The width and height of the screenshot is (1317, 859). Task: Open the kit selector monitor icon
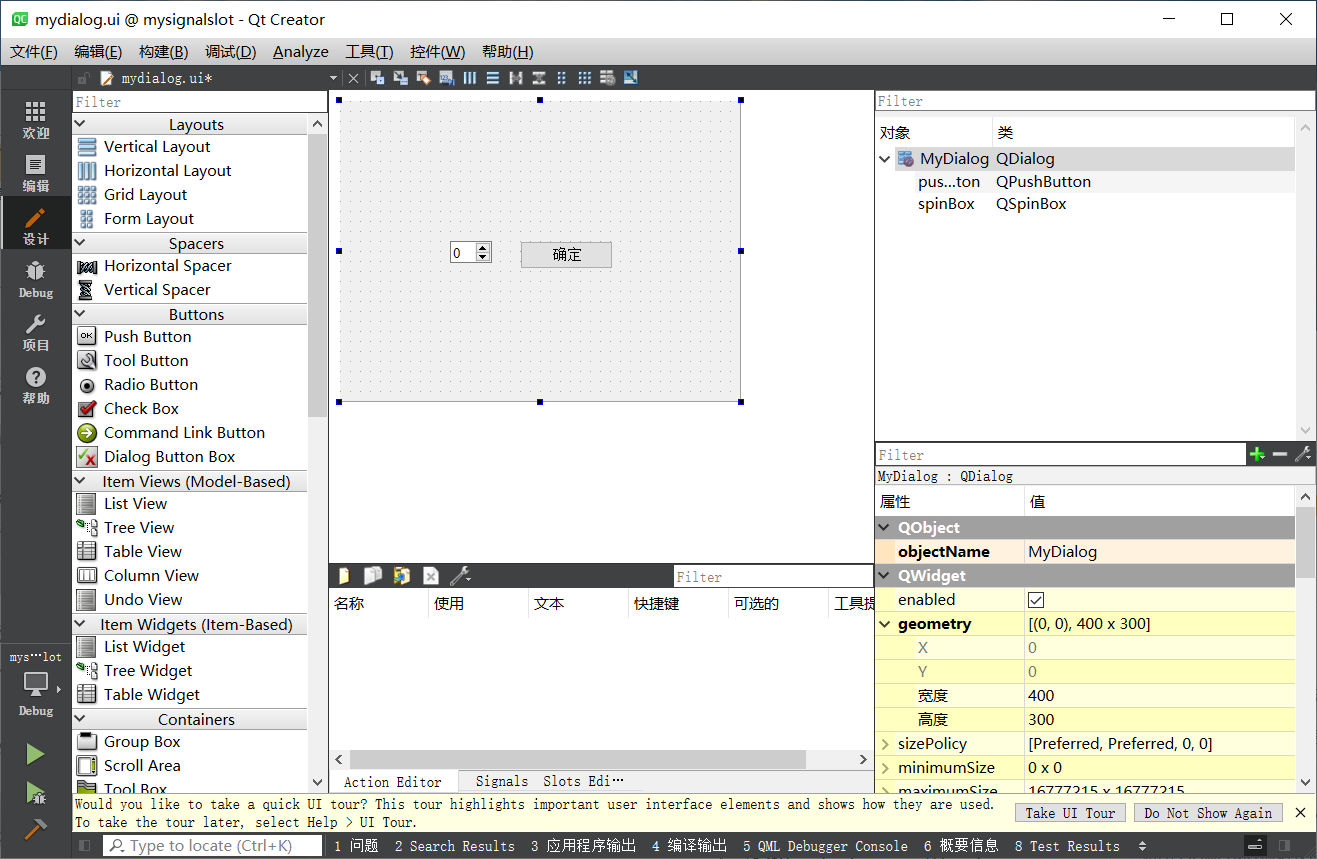36,685
